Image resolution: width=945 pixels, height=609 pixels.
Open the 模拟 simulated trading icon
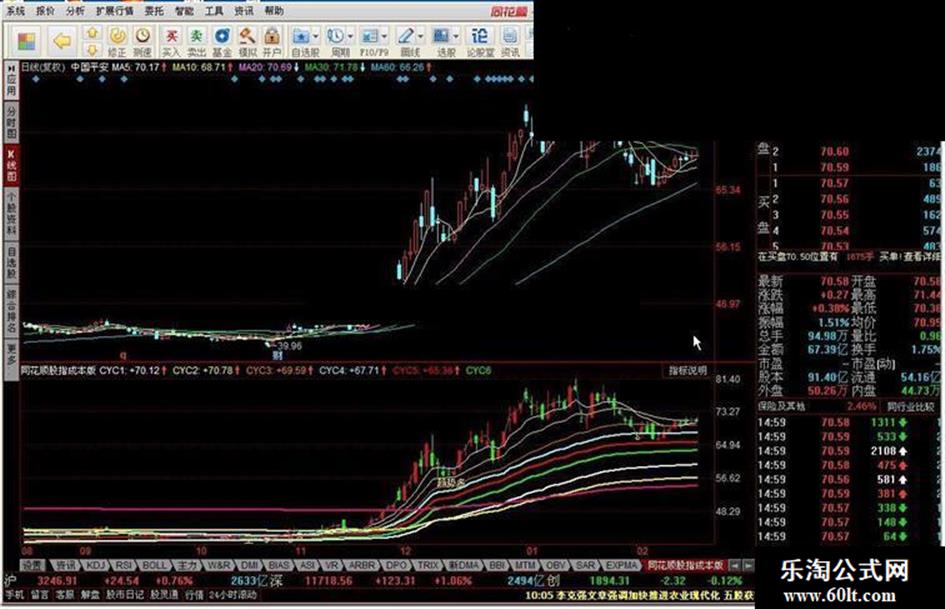(247, 41)
